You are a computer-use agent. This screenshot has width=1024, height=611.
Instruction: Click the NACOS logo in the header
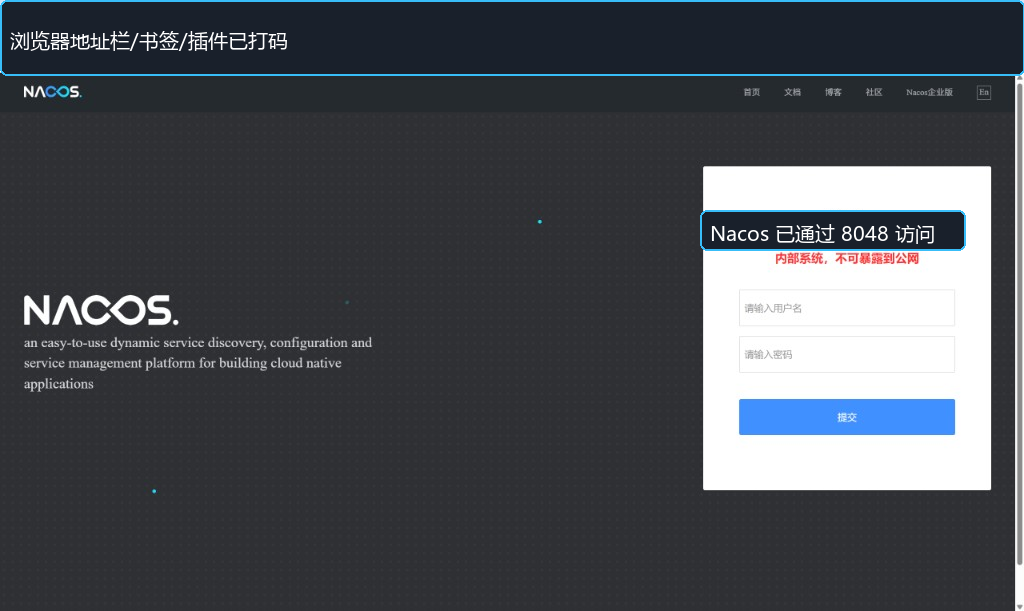coord(52,92)
